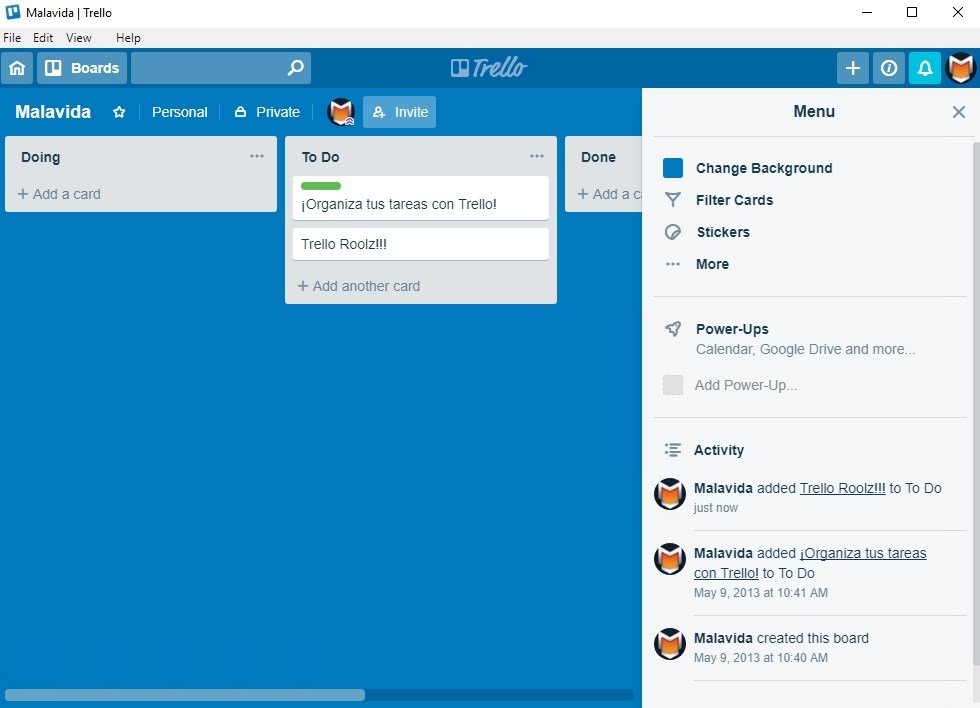The image size is (980, 708).
Task: Add a card to Doing list
Action: [x=59, y=194]
